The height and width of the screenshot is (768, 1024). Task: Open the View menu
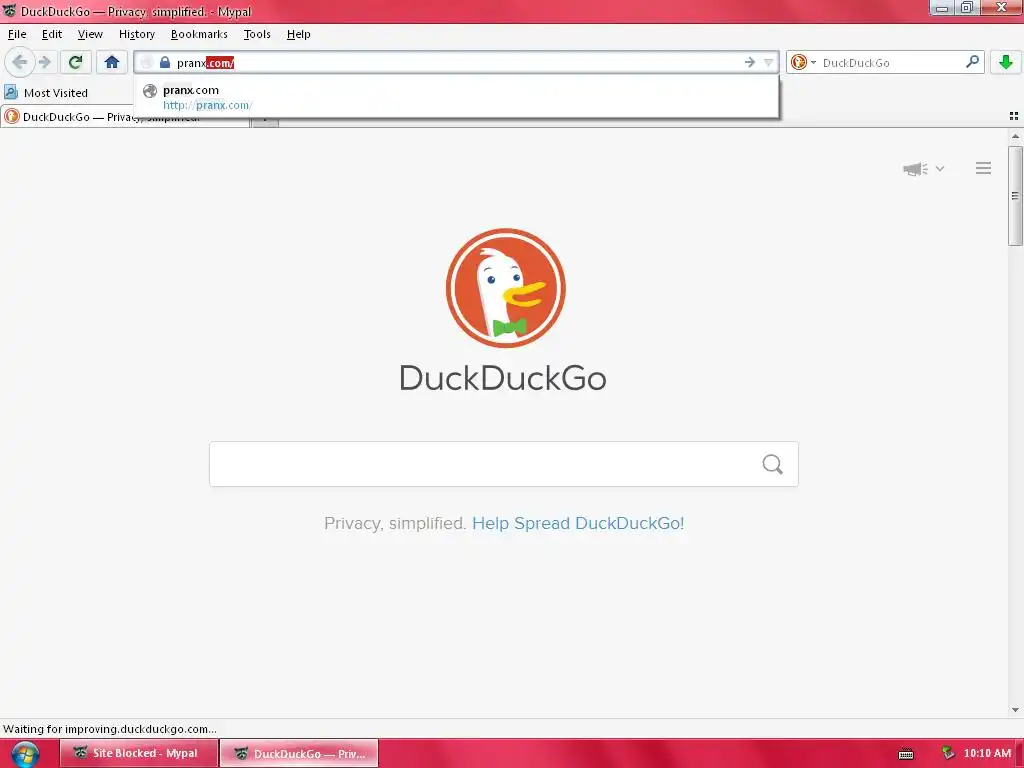[x=90, y=34]
